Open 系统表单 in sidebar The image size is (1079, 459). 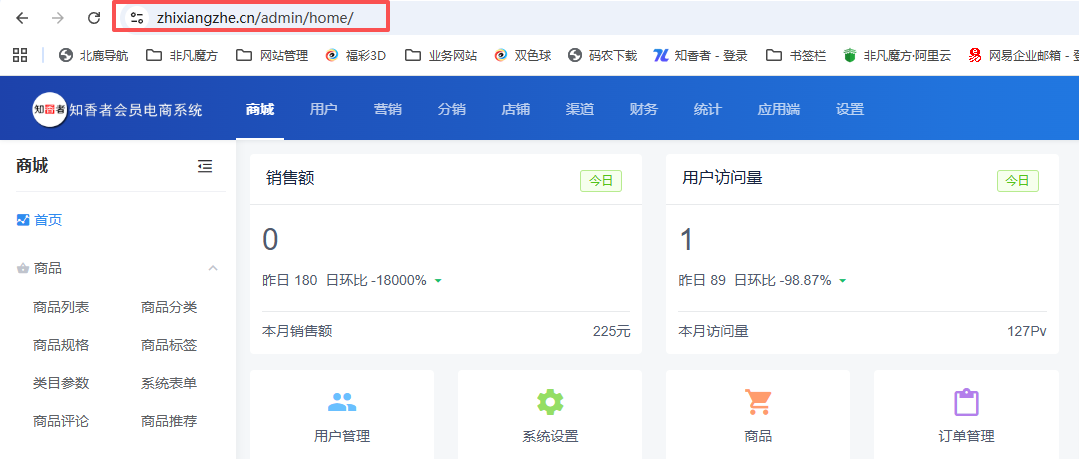[x=169, y=383]
